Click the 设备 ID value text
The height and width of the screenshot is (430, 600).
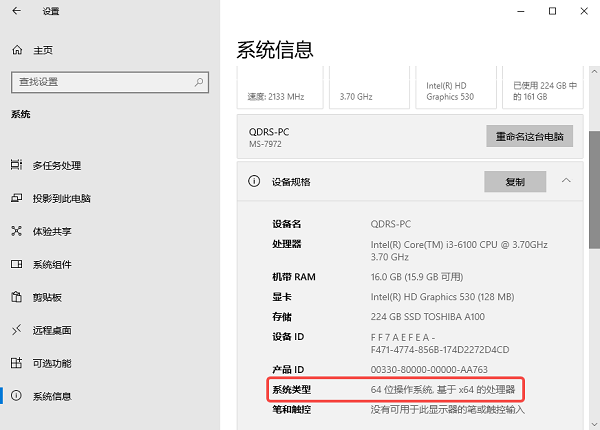[440, 344]
